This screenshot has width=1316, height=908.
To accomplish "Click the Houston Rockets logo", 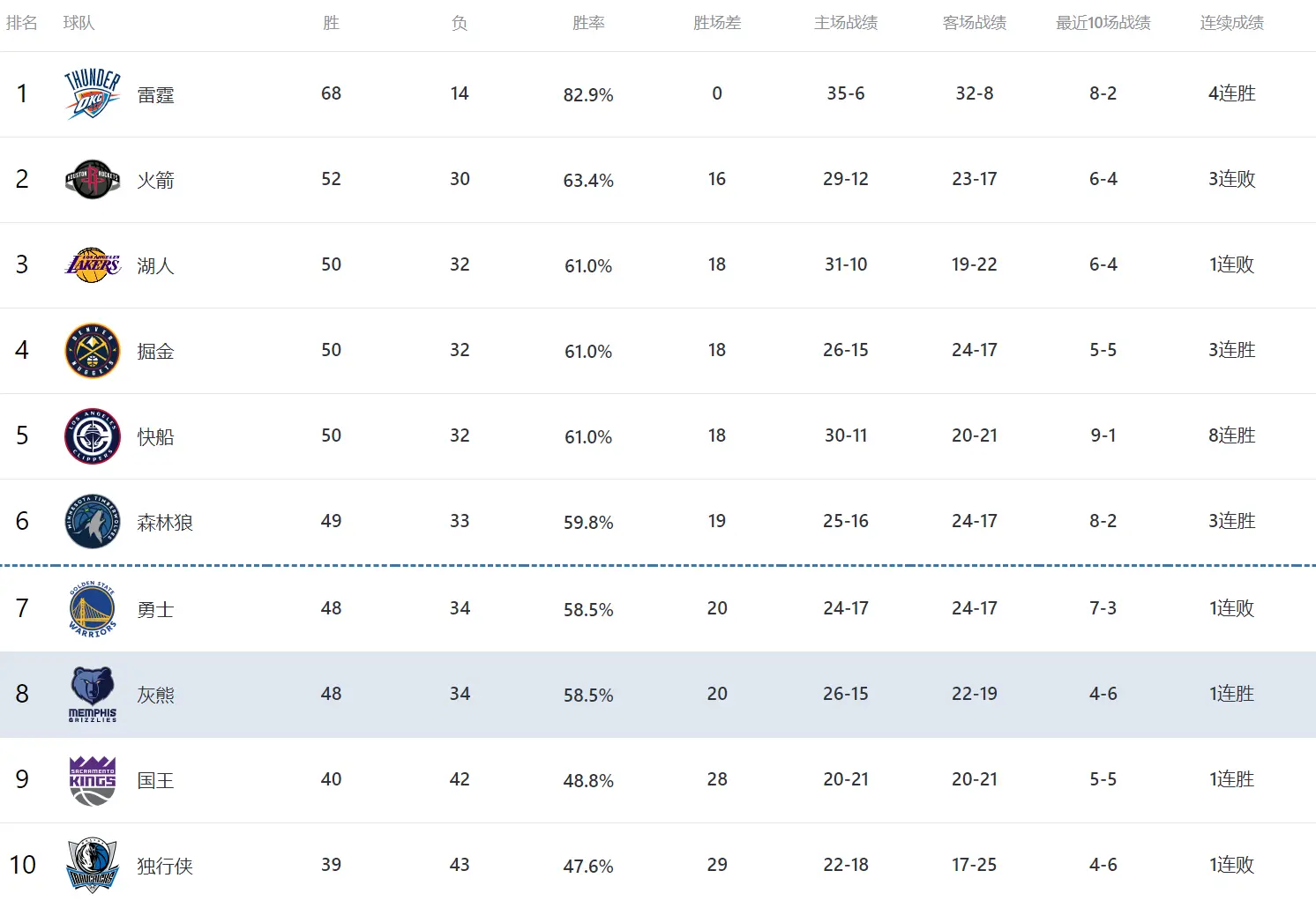I will [x=93, y=180].
